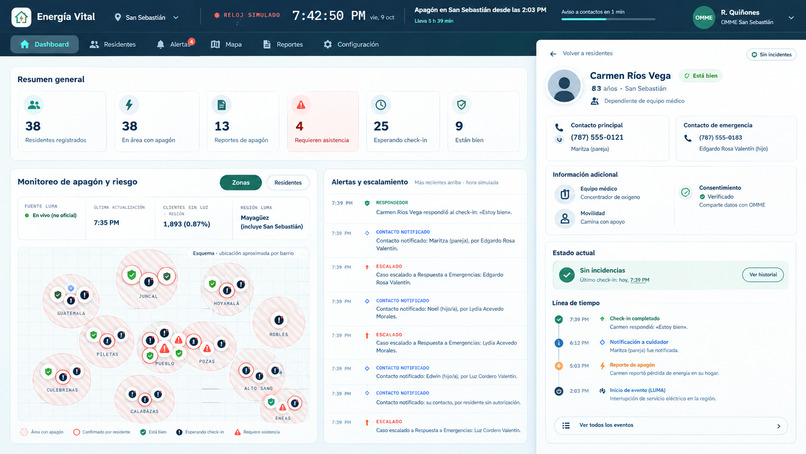
Task: Switch to the Residentes view toggle
Action: tap(288, 183)
